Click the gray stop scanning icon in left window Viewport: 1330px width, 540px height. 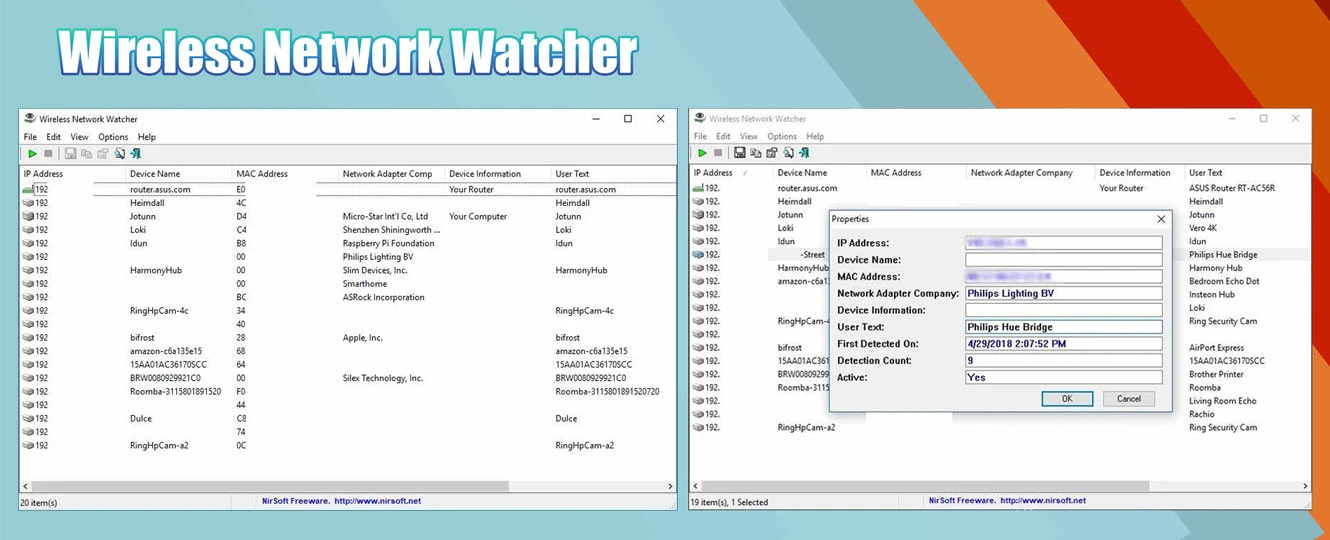point(48,154)
